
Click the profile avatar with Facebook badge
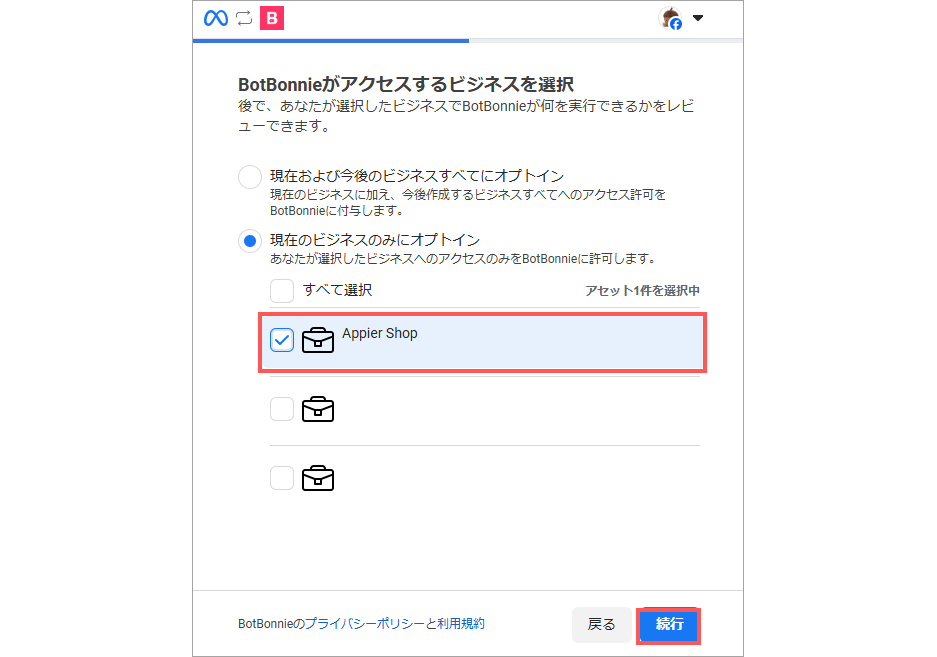671,19
